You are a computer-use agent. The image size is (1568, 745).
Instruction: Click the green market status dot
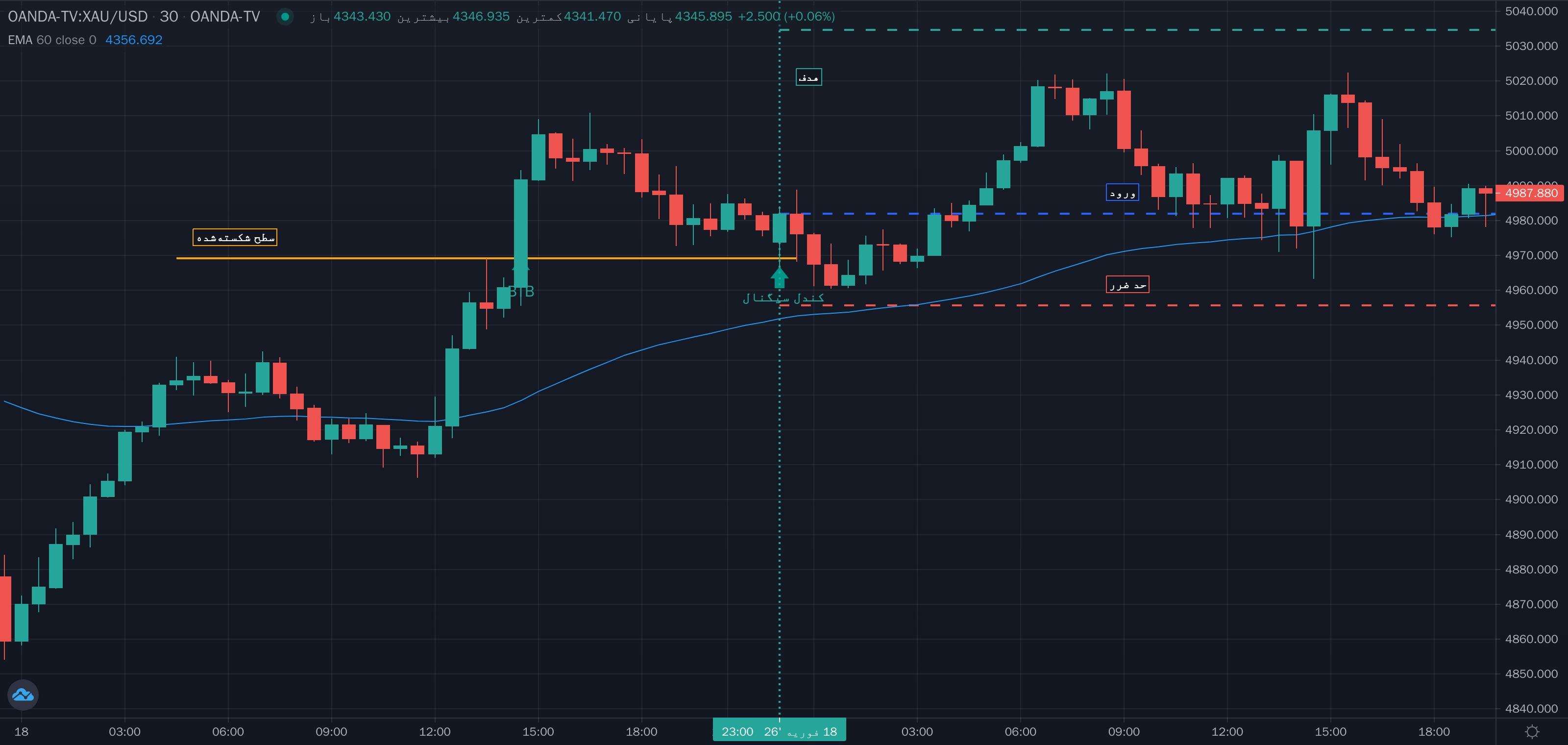coord(285,17)
